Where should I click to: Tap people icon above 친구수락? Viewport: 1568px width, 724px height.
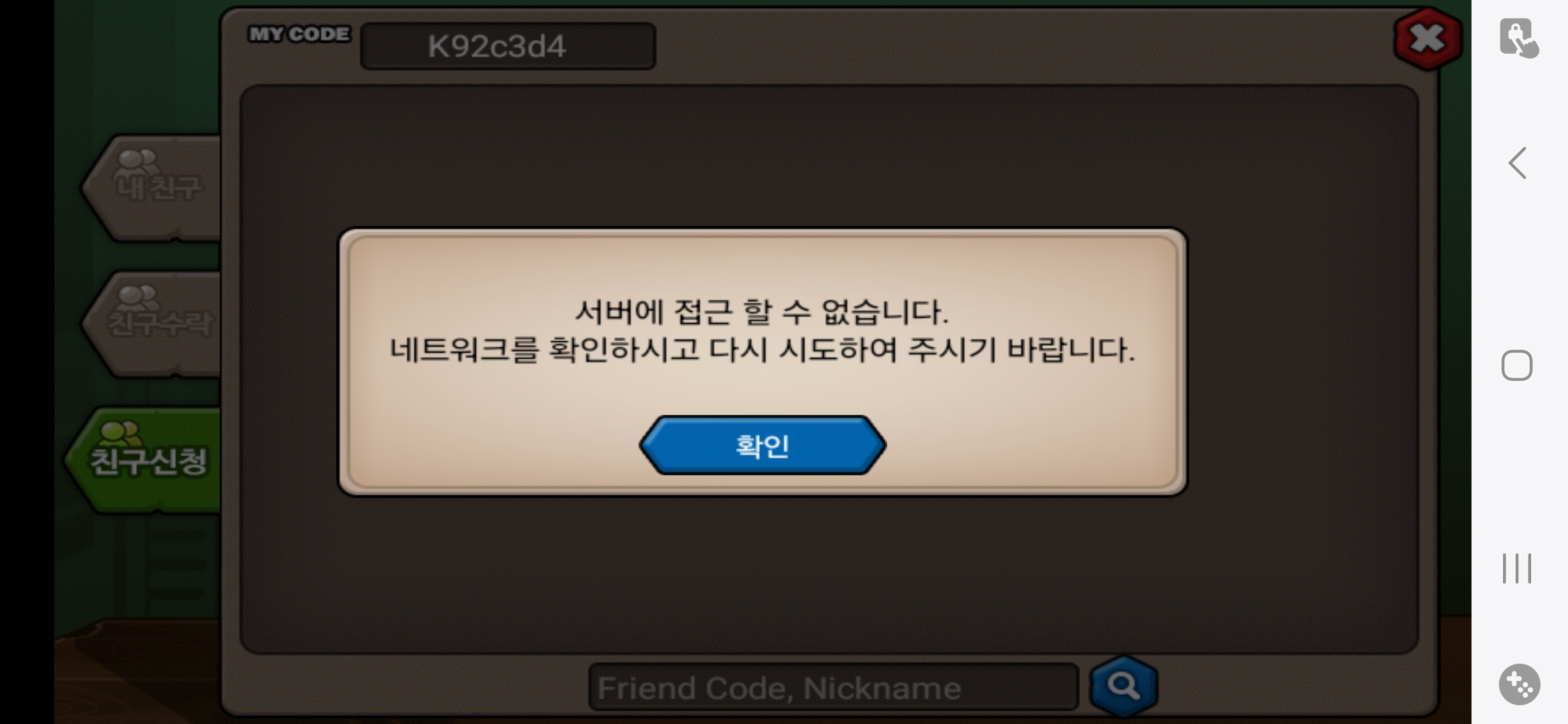138,297
